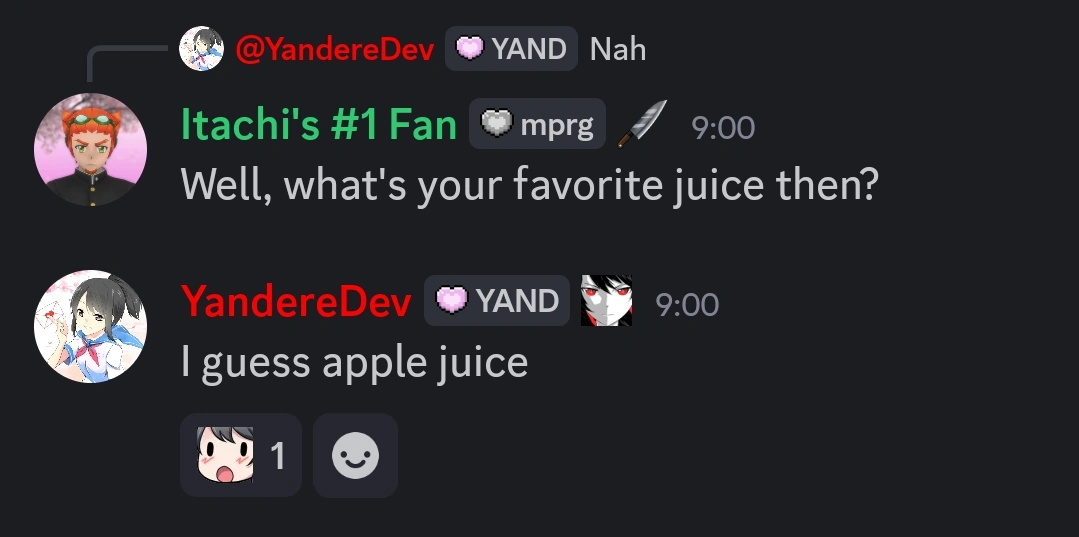Open YandereDev's large profile avatar
The width and height of the screenshot is (1079, 537).
90,326
